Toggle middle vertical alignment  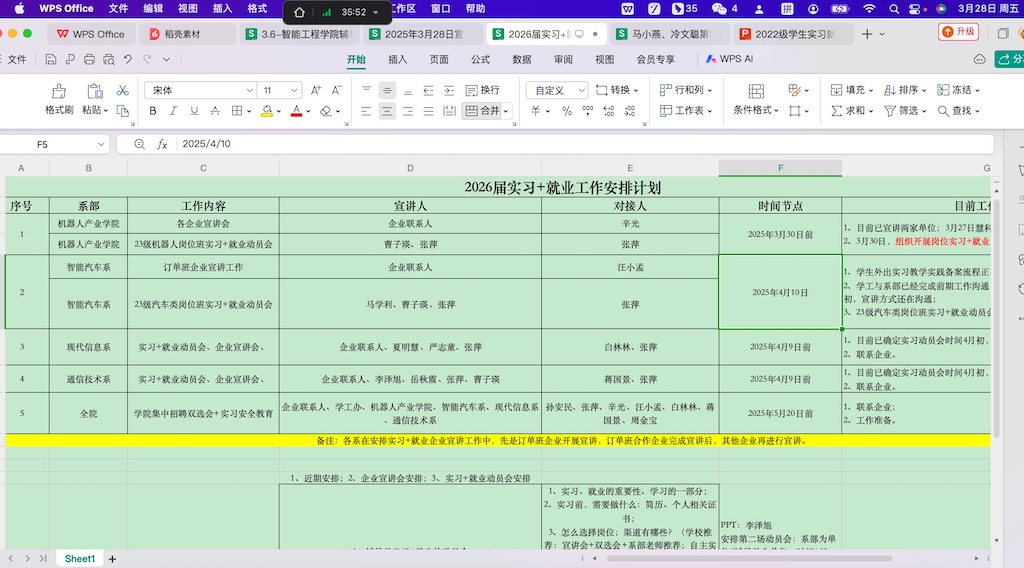[387, 90]
